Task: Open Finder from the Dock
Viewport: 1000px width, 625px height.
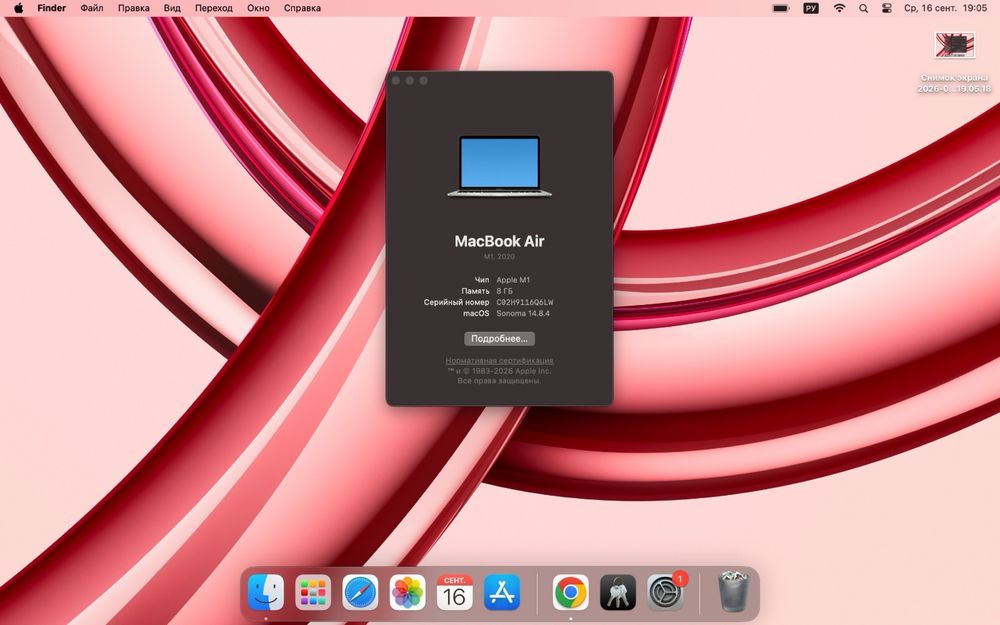Action: point(266,592)
